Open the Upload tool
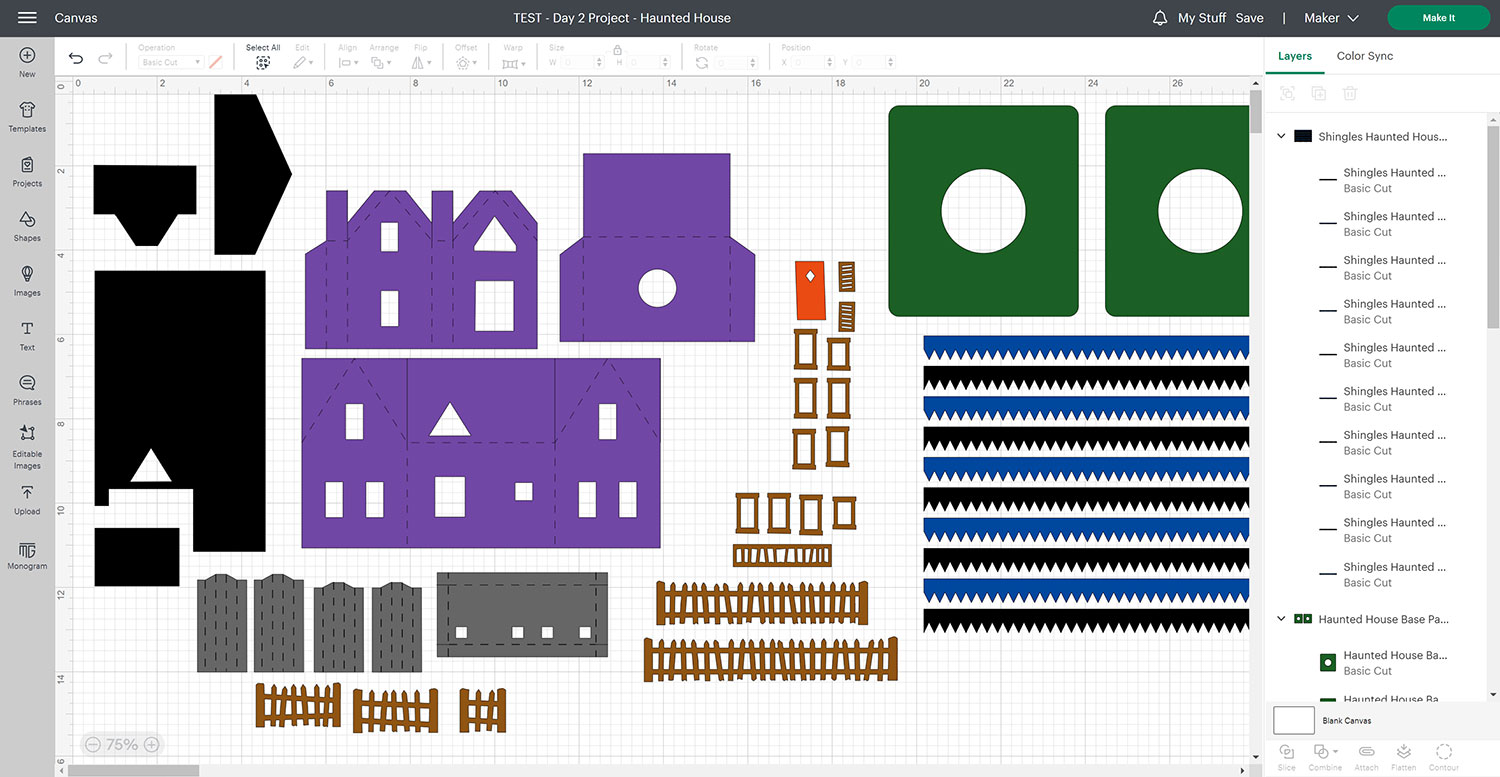Image resolution: width=1500 pixels, height=777 pixels. coord(27,498)
